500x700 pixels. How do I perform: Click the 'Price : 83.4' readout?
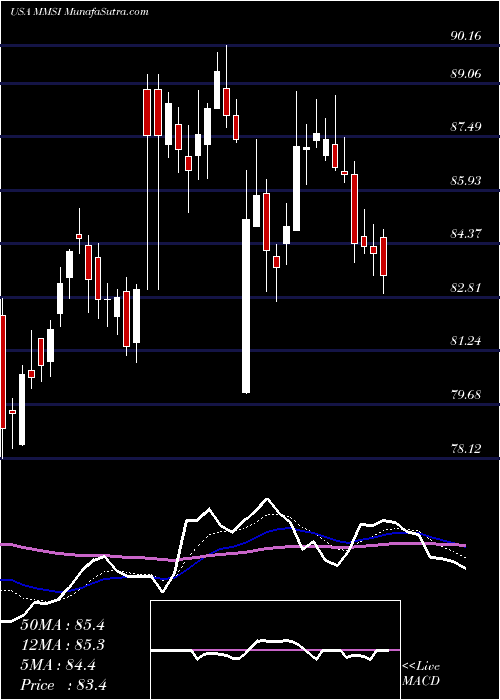tap(63, 685)
